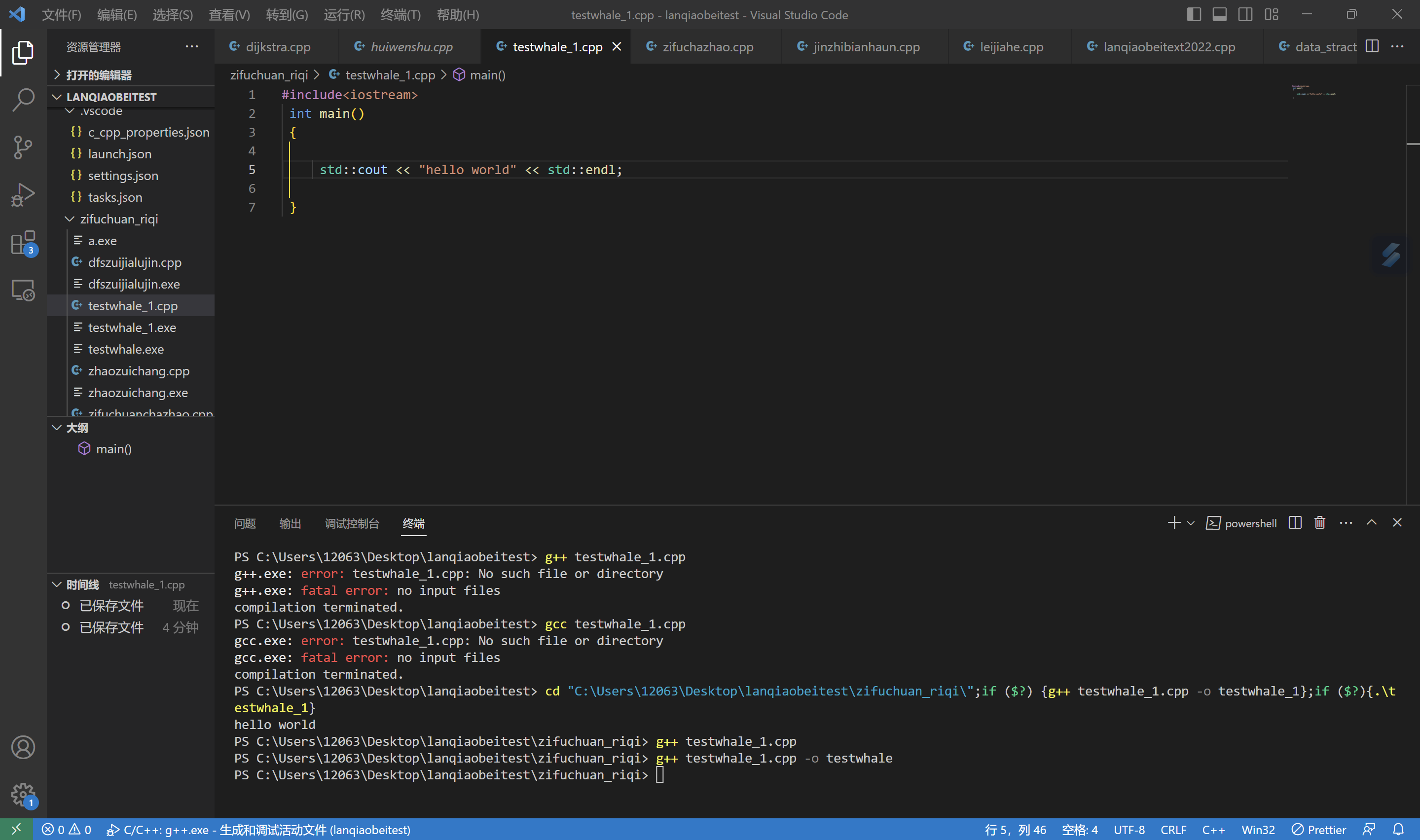Open the launch profile dropdown next to plus

pyautogui.click(x=1191, y=523)
